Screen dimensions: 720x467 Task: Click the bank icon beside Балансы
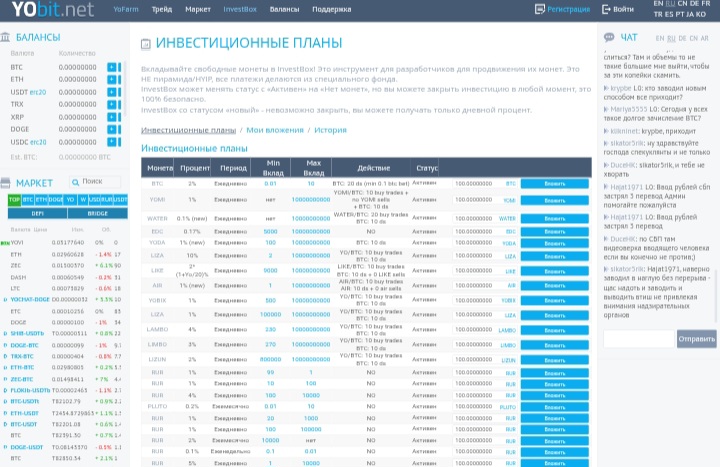(x=5, y=37)
